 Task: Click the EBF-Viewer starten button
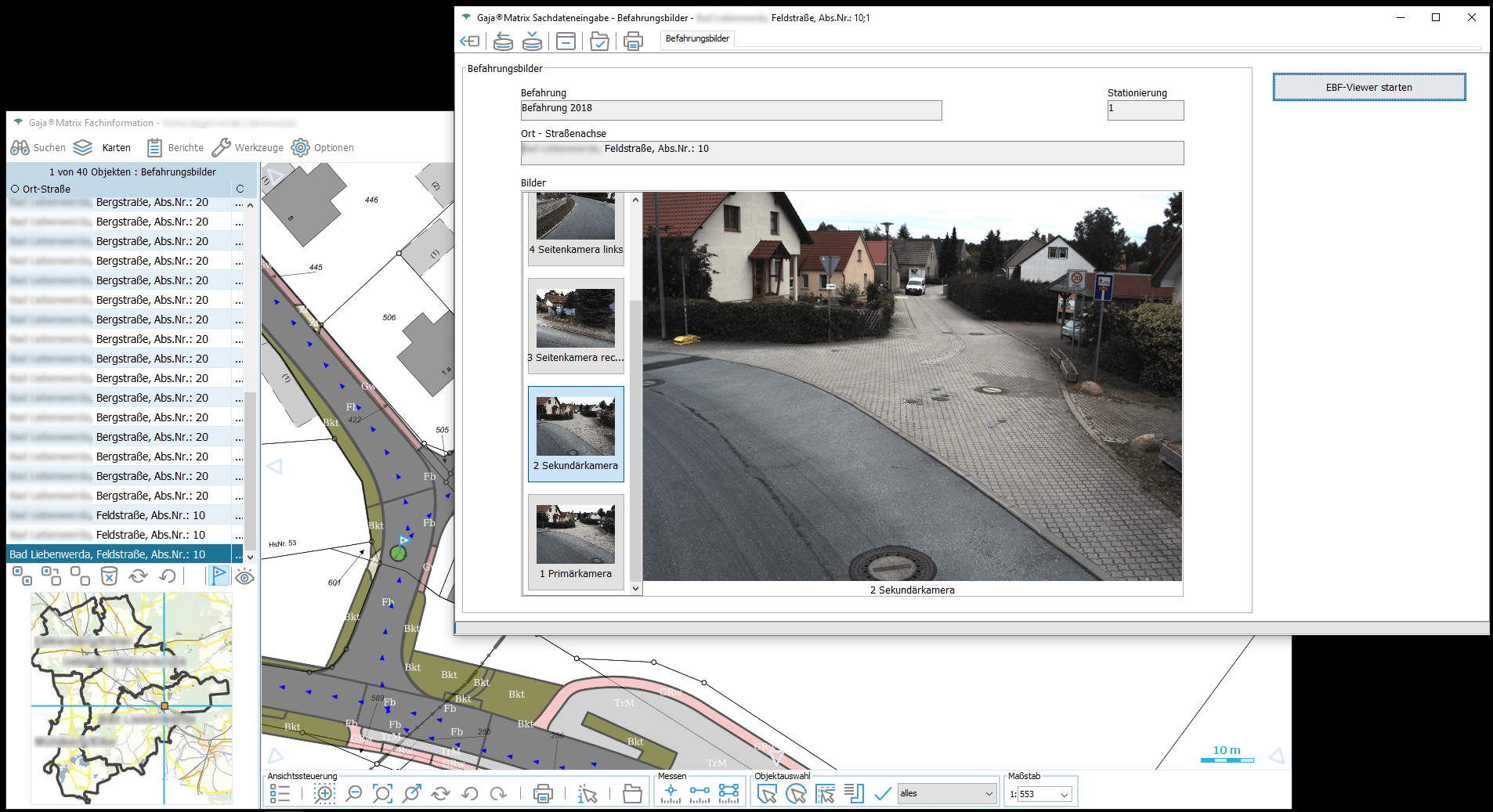point(1368,88)
